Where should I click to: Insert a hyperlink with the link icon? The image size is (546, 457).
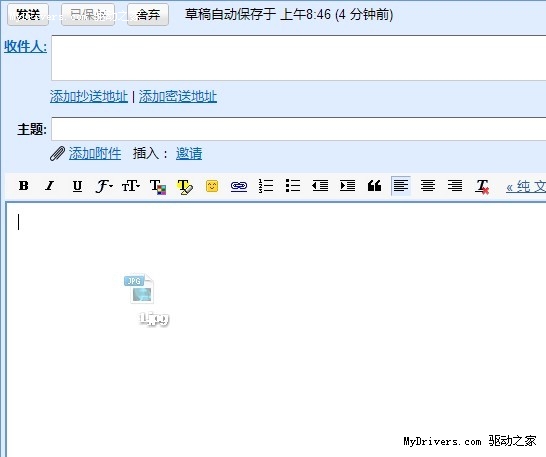tap(239, 186)
